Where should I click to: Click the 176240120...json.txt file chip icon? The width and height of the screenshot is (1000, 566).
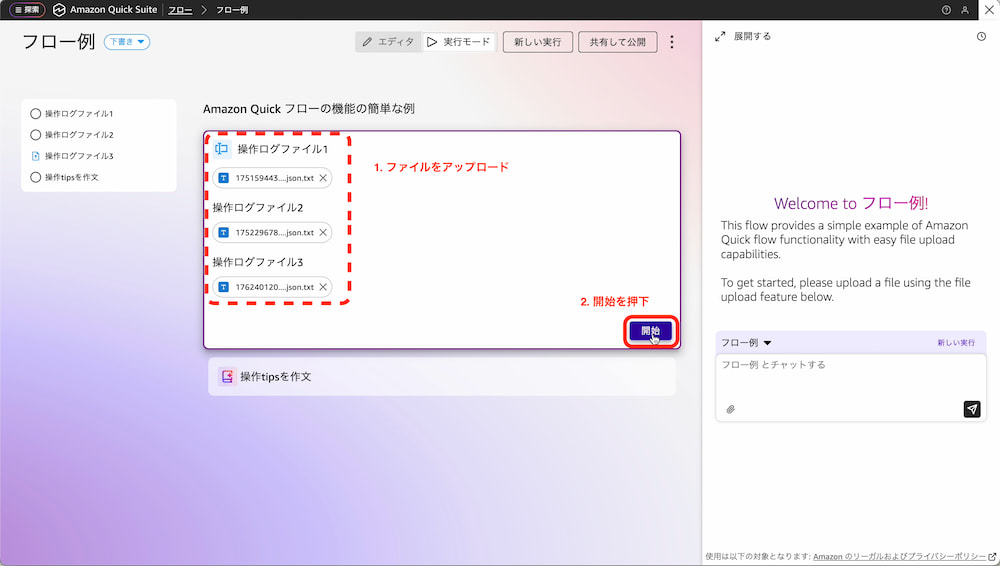pos(224,287)
